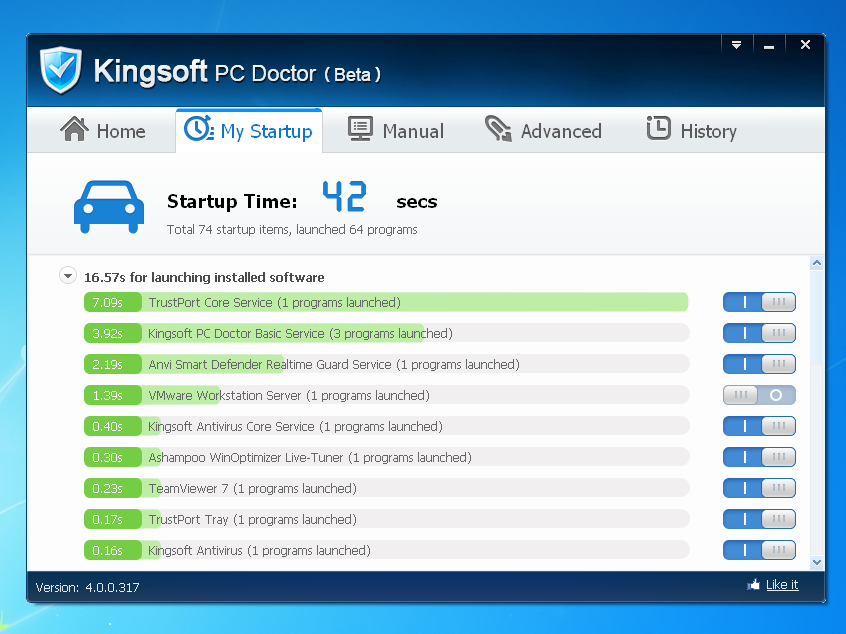Click the 3.92s time badge

pos(112,333)
